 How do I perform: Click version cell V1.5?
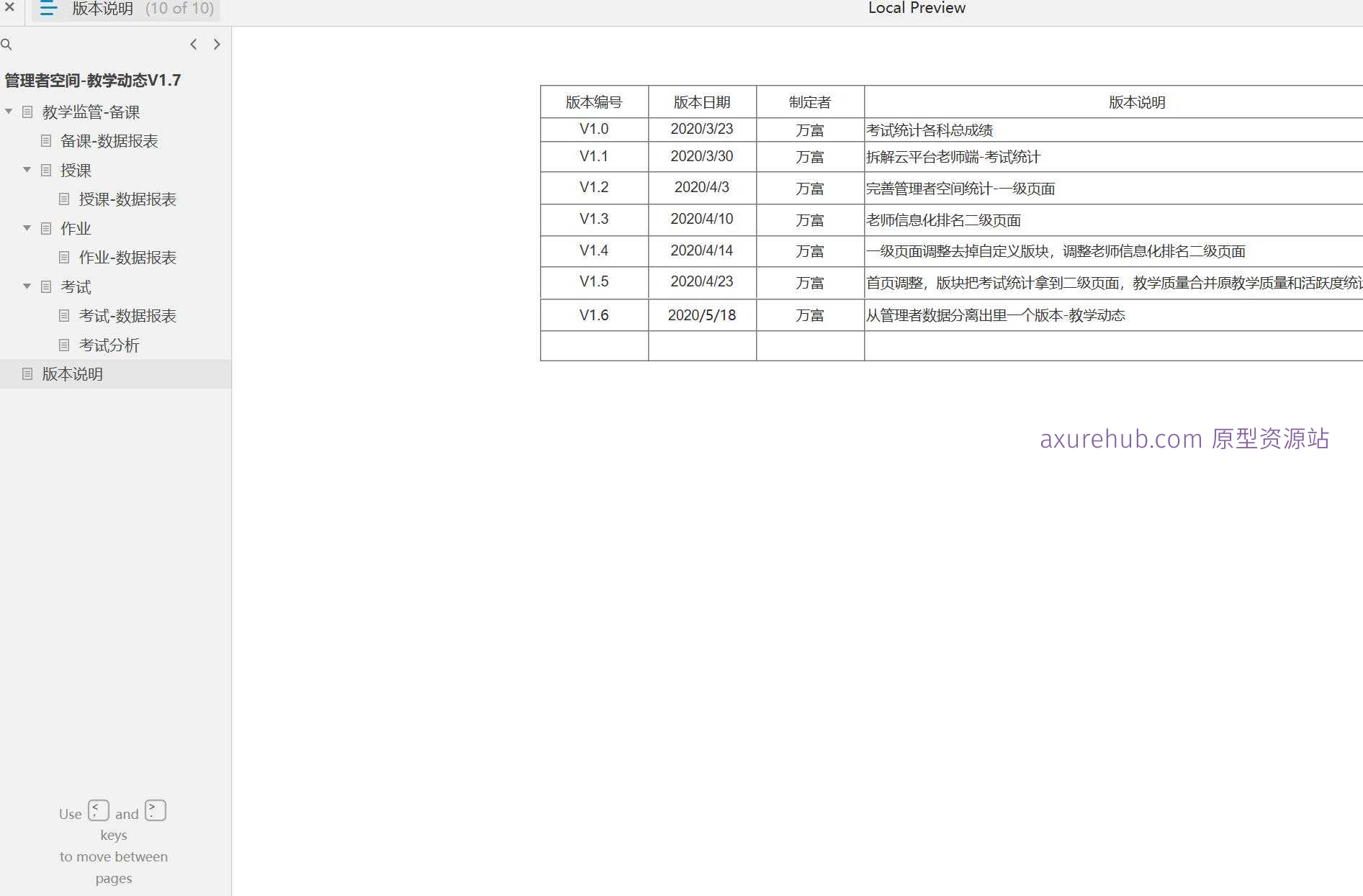pyautogui.click(x=594, y=282)
